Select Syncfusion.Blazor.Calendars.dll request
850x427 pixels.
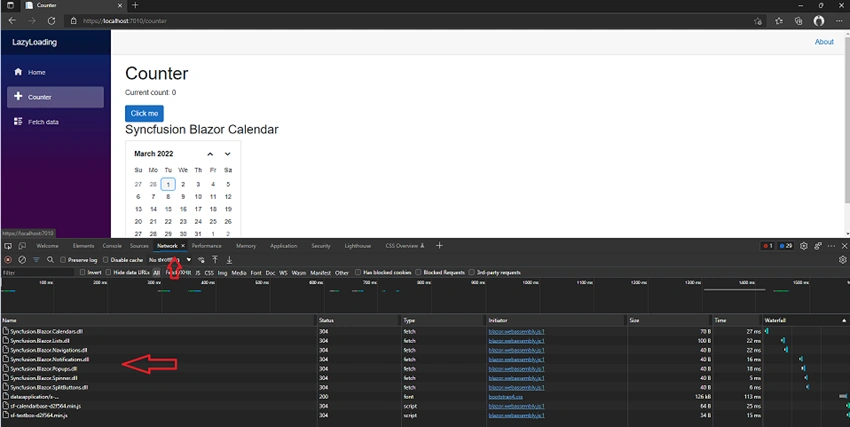point(157,331)
